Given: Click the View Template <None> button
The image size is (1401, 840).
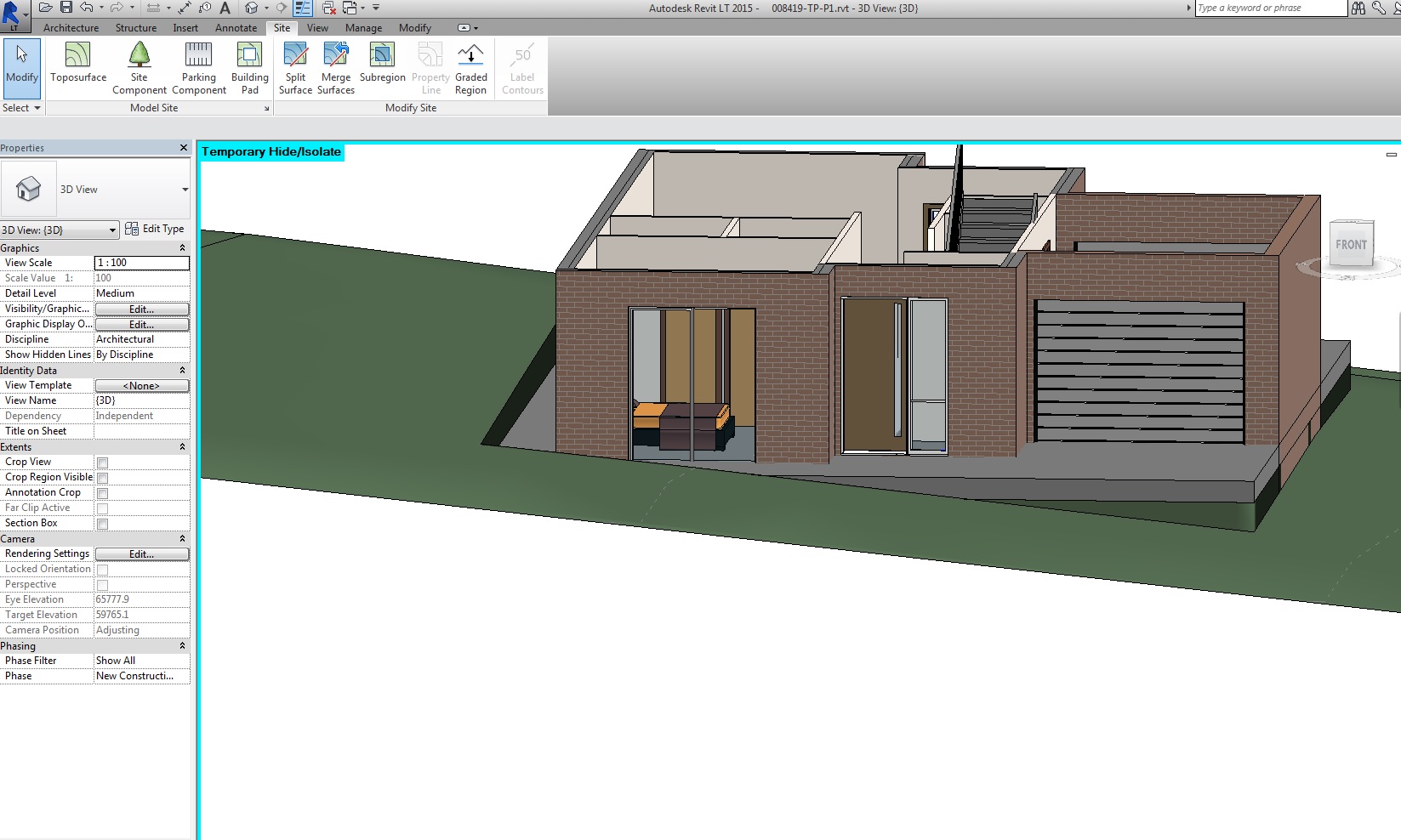Looking at the screenshot, I should point(142,386).
